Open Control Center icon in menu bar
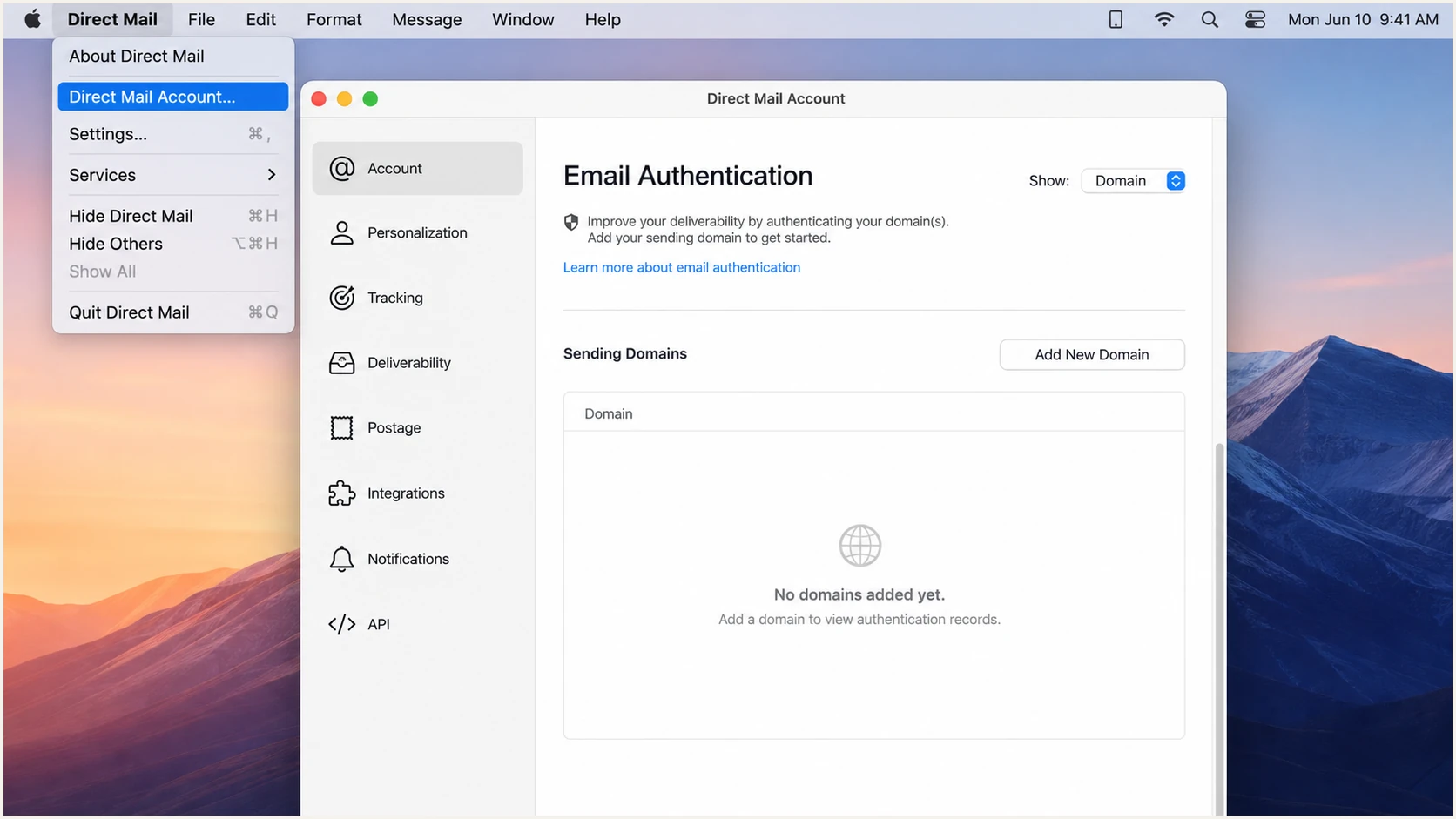 (1255, 19)
